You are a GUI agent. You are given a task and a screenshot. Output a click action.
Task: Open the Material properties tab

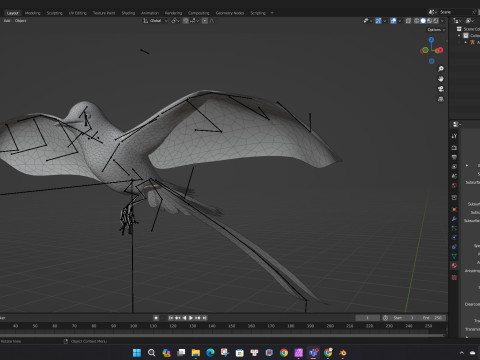point(454,266)
